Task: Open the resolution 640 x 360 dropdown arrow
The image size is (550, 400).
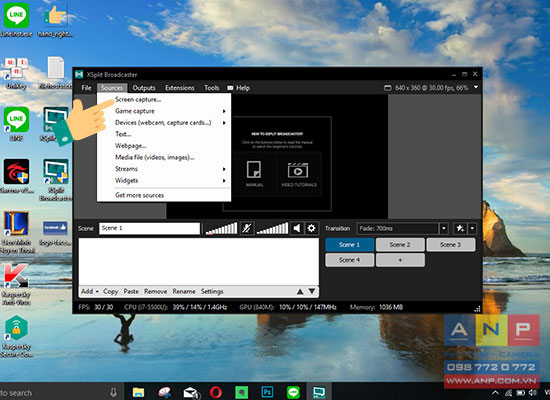Action: [x=476, y=87]
